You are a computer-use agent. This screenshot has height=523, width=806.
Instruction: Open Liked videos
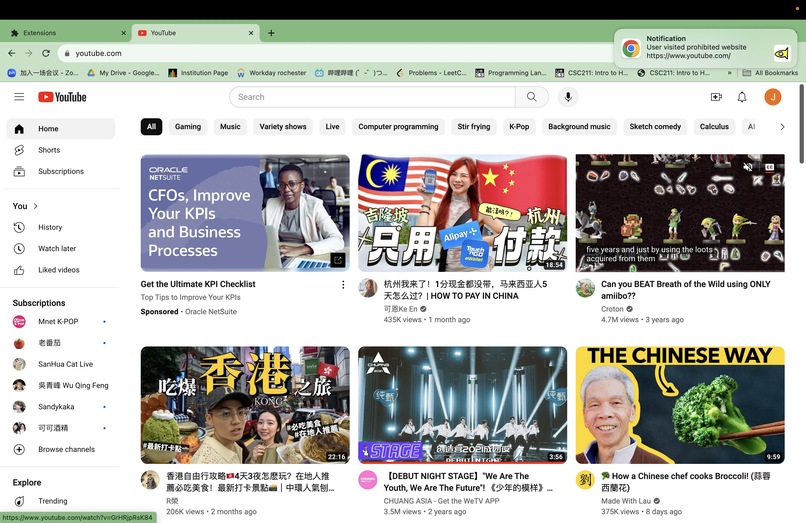[x=61, y=269]
